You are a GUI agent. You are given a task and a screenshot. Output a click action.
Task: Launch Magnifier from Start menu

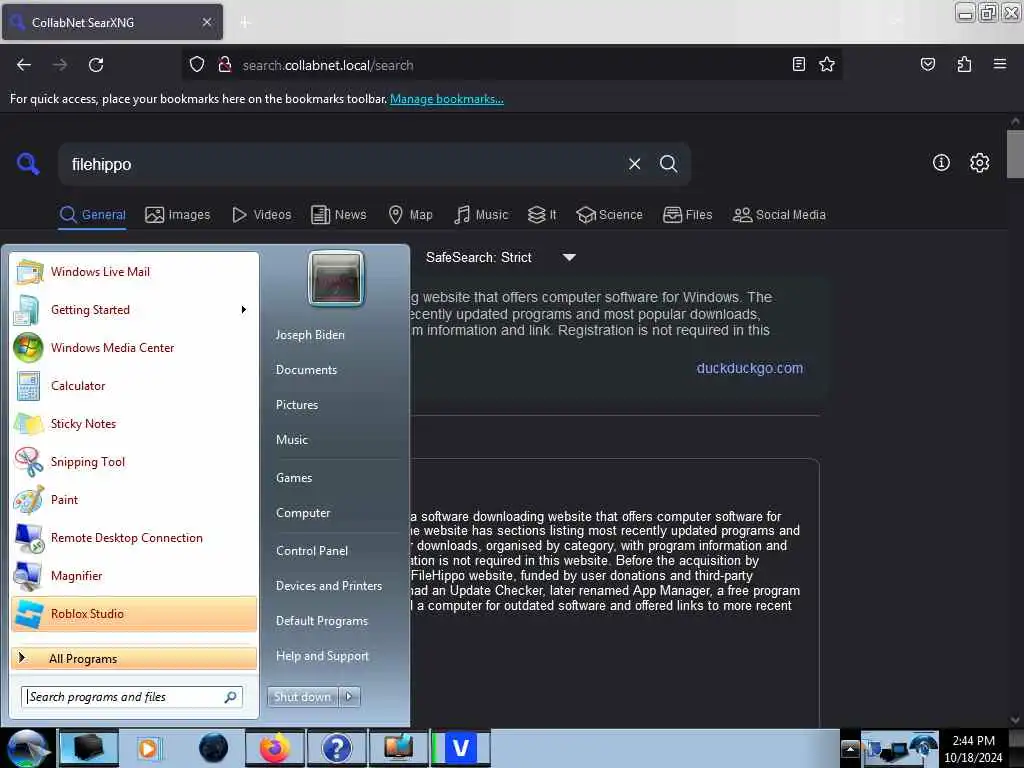pos(135,575)
